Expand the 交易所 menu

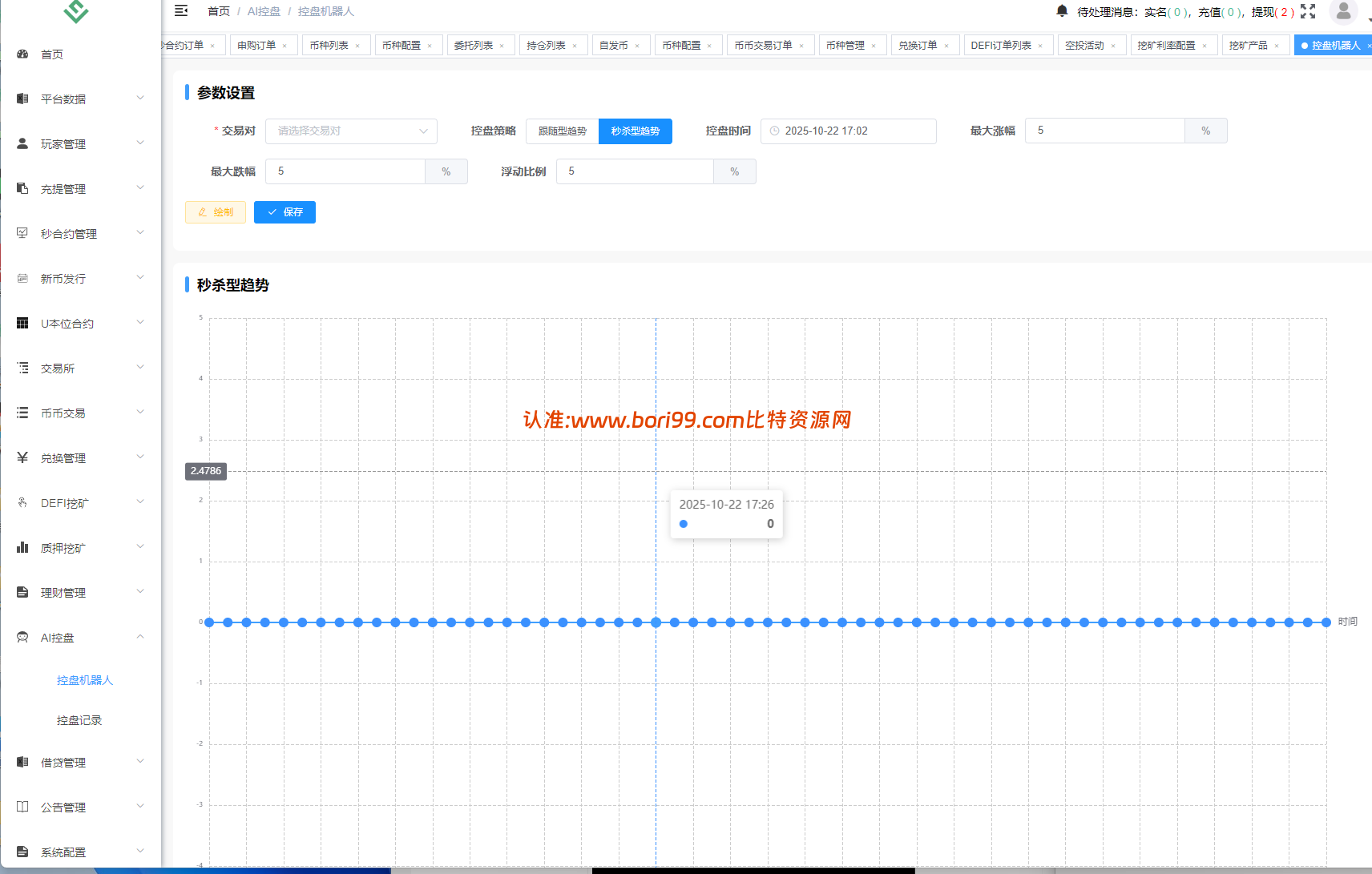pyautogui.click(x=140, y=367)
